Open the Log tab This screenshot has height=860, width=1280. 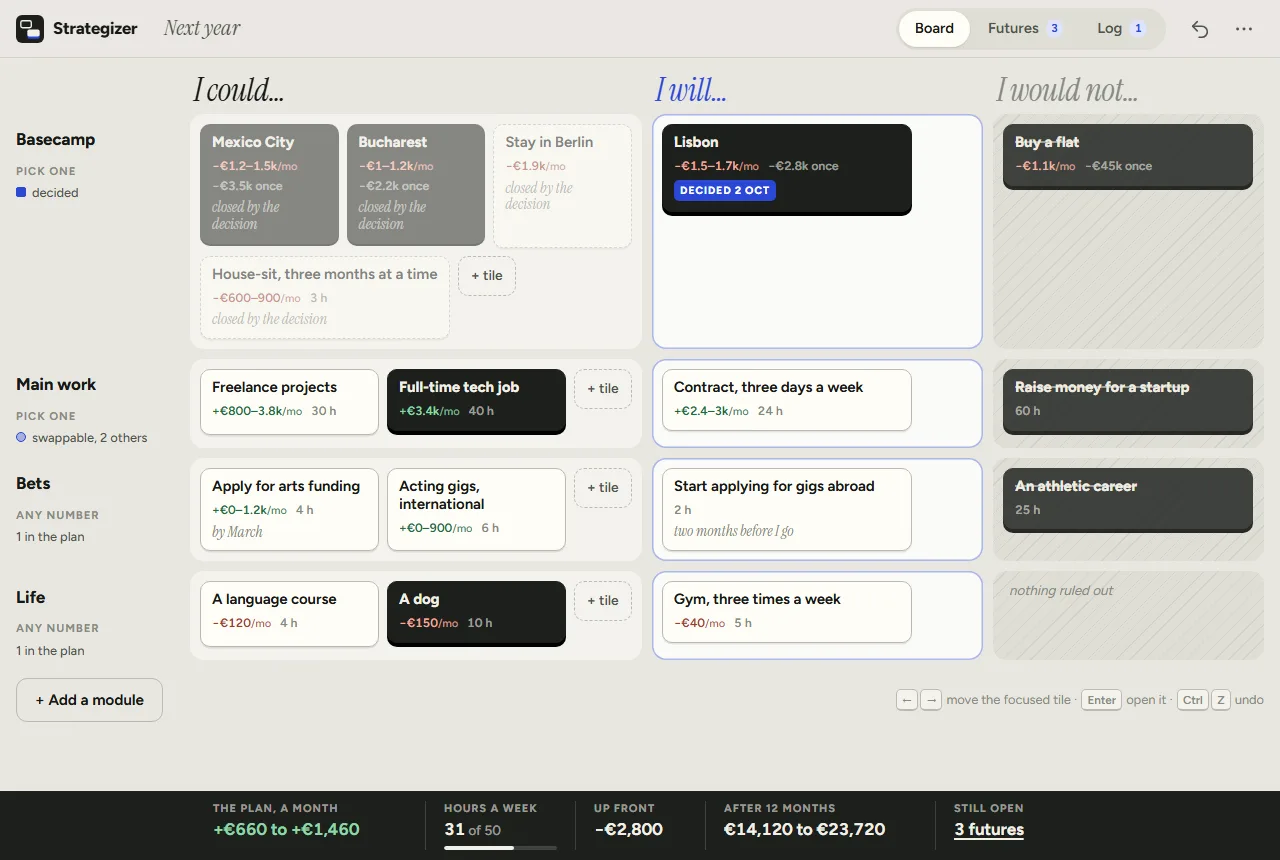tap(1120, 29)
